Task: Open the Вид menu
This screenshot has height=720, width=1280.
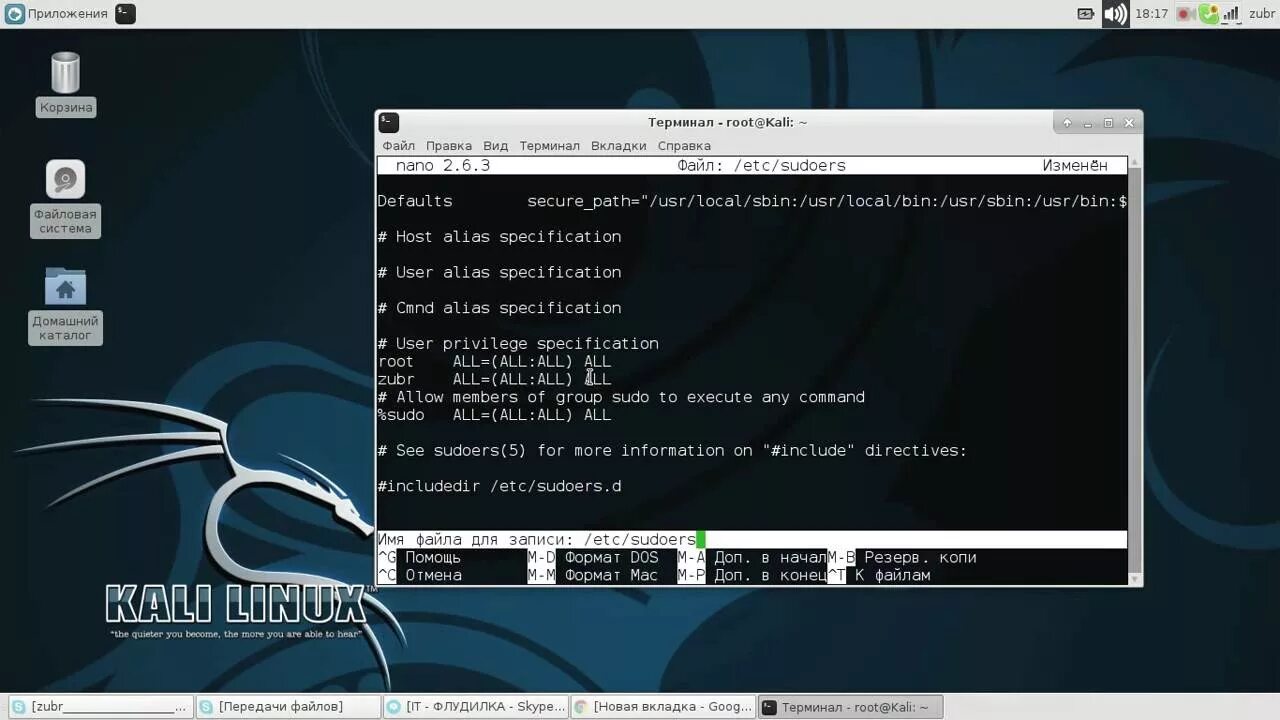Action: pyautogui.click(x=495, y=146)
